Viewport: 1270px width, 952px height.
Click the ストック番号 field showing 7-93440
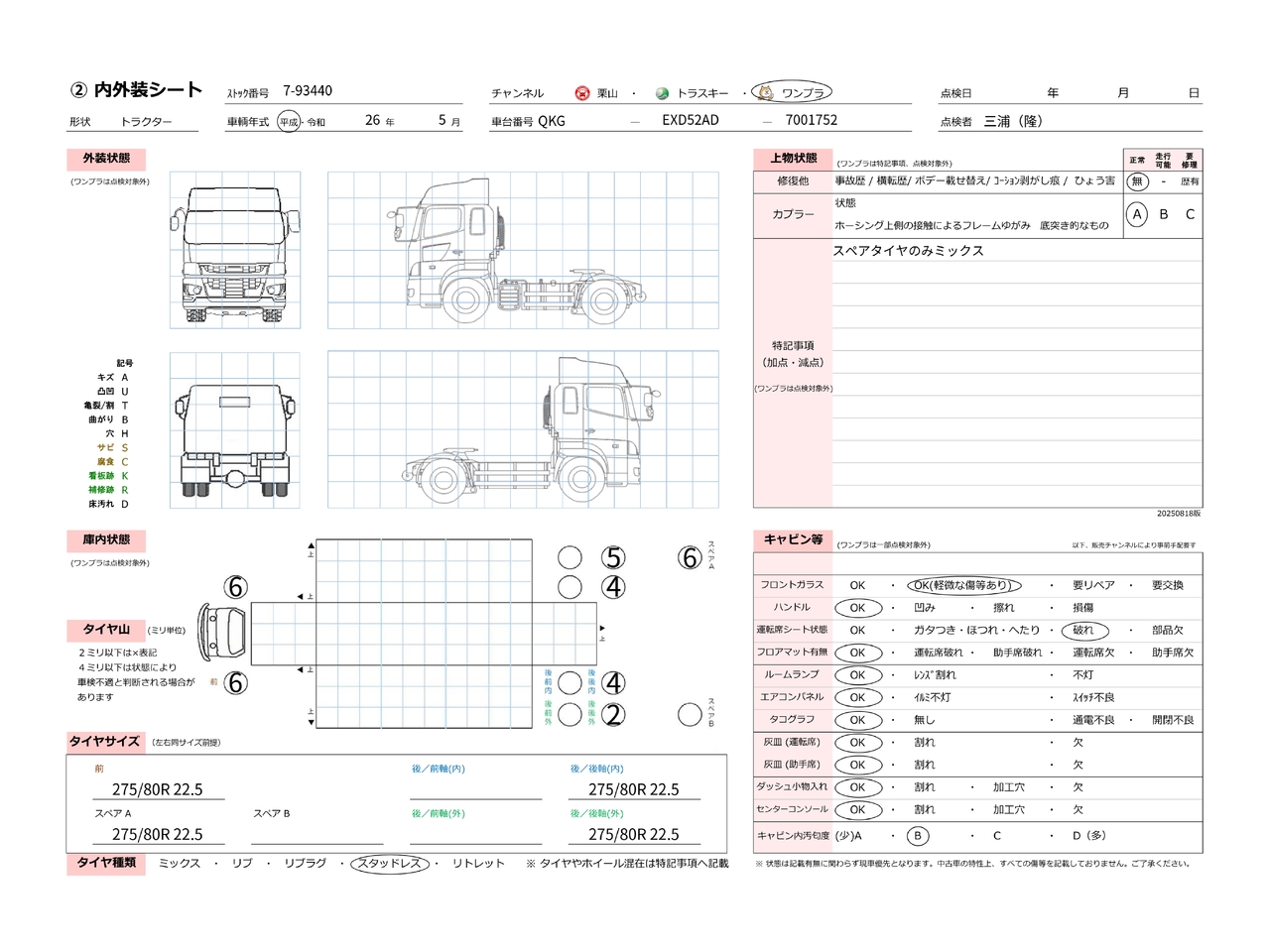pyautogui.click(x=308, y=91)
